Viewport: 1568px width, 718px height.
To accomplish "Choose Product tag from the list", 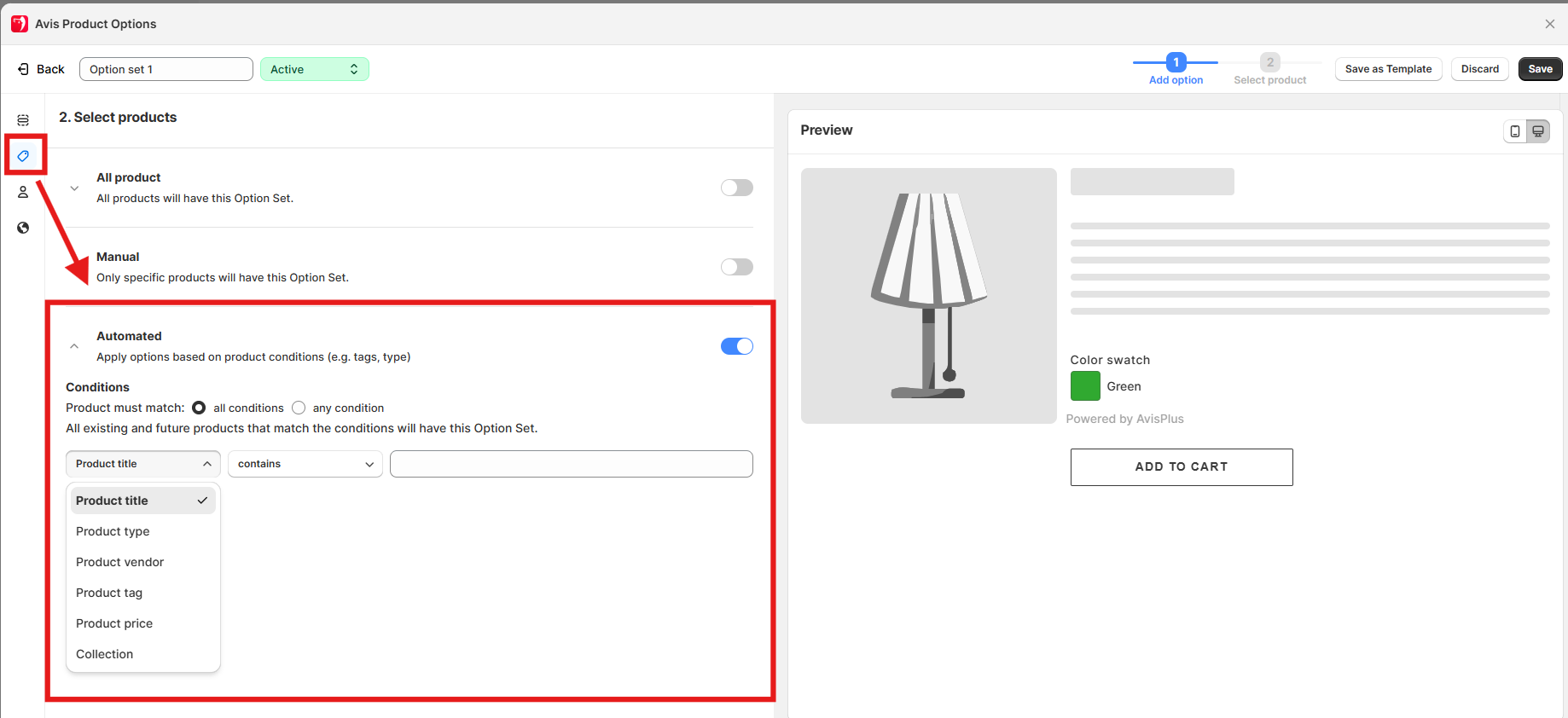I will 109,593.
